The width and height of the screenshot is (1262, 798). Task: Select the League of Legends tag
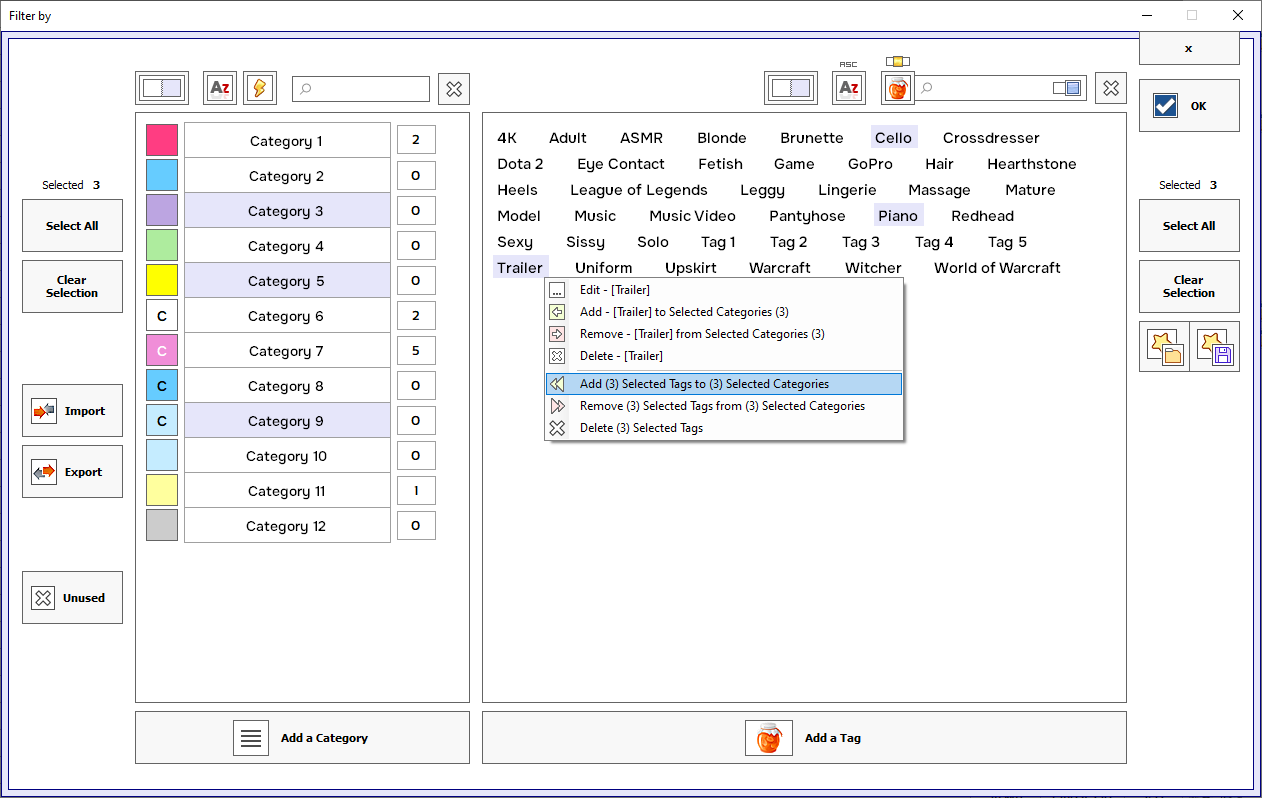tap(639, 190)
